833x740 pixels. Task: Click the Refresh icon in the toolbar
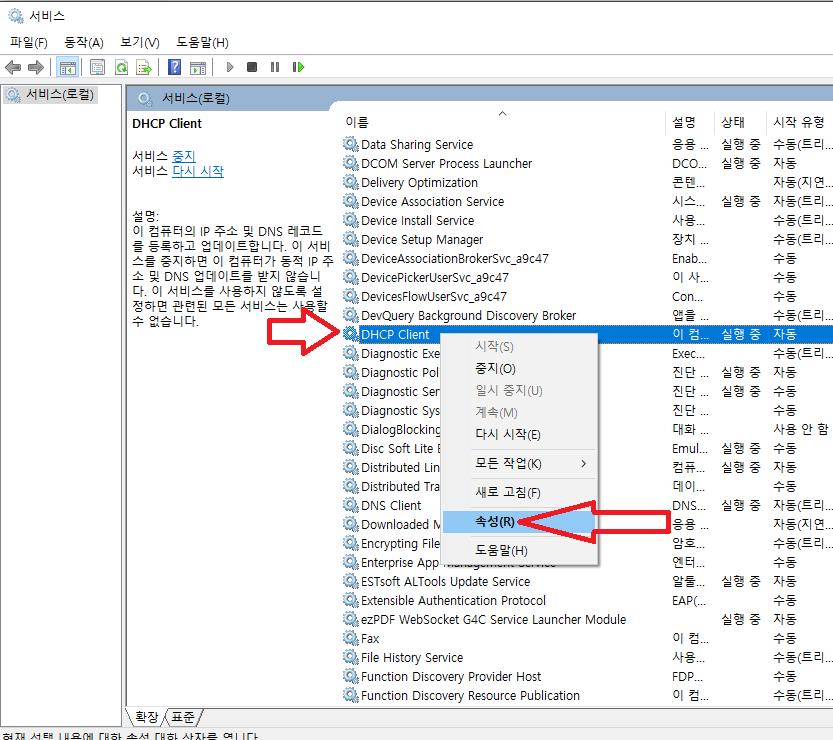(x=121, y=67)
